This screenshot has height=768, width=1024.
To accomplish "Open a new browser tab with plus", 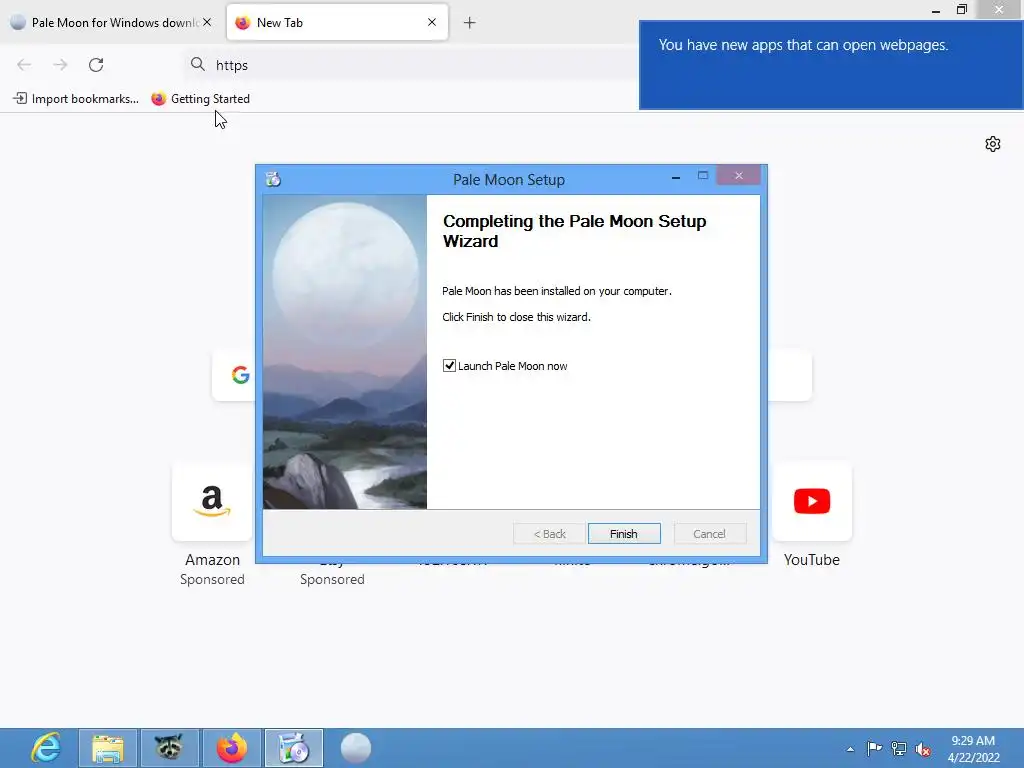I will [x=470, y=23].
